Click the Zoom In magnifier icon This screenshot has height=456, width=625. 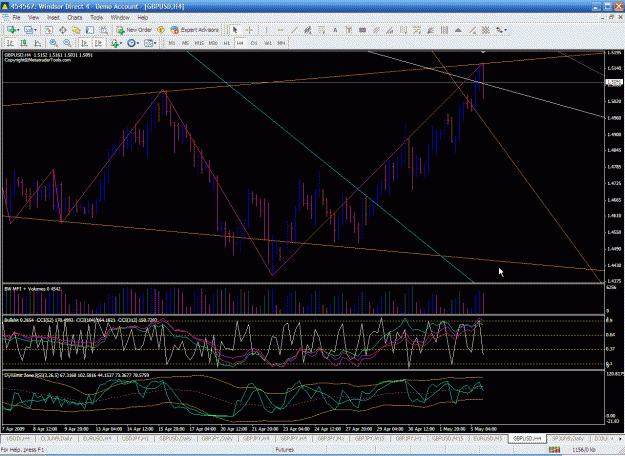point(53,43)
